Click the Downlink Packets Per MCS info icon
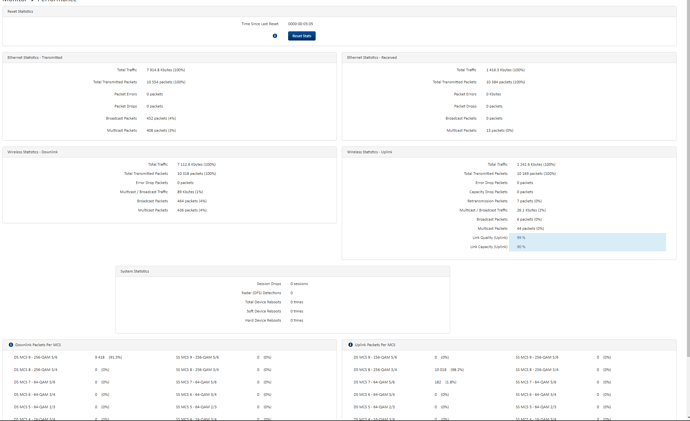The image size is (690, 421). pyautogui.click(x=11, y=345)
